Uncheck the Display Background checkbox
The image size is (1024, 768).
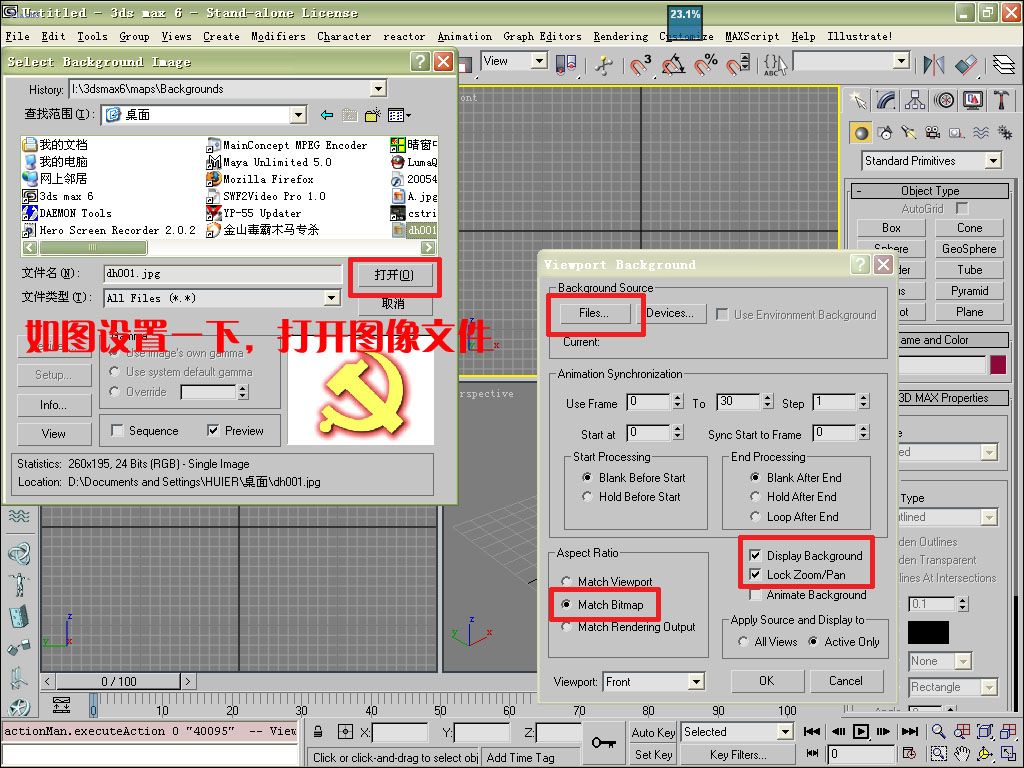(755, 556)
